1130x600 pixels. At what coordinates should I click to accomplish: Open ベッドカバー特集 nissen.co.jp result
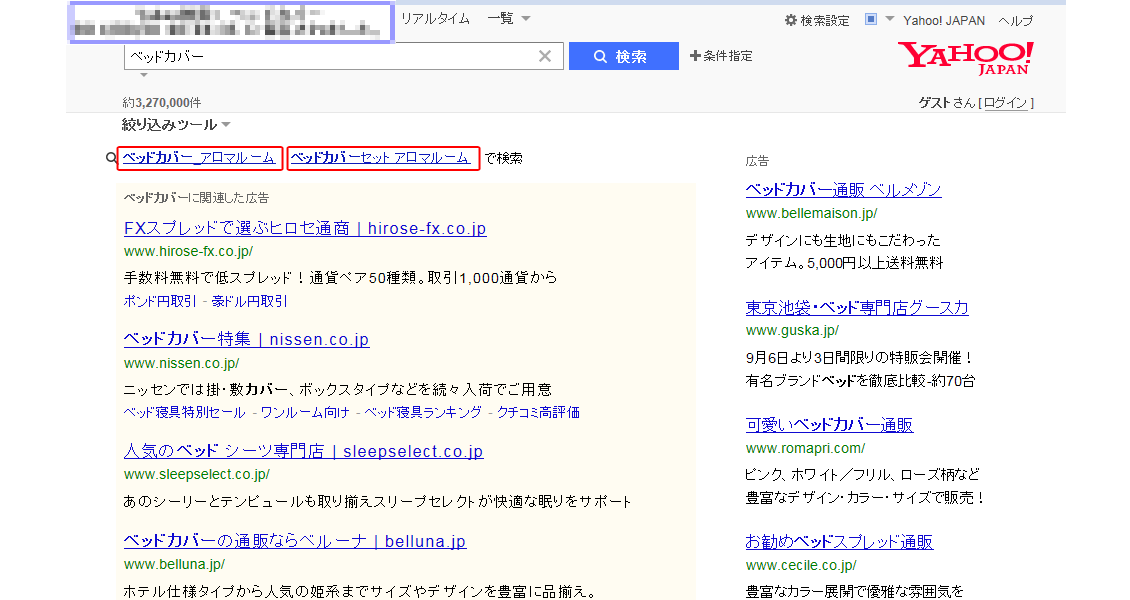point(246,339)
